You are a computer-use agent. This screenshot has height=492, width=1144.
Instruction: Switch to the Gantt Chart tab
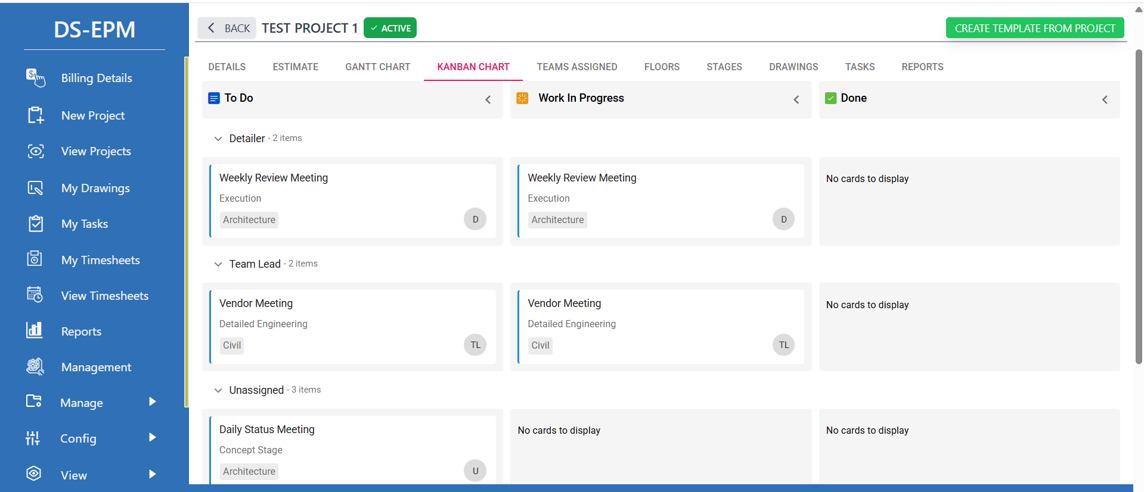377,67
